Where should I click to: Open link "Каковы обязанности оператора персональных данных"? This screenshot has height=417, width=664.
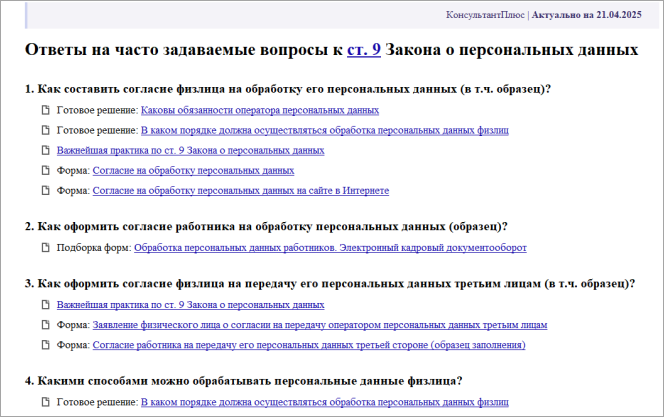coord(260,110)
